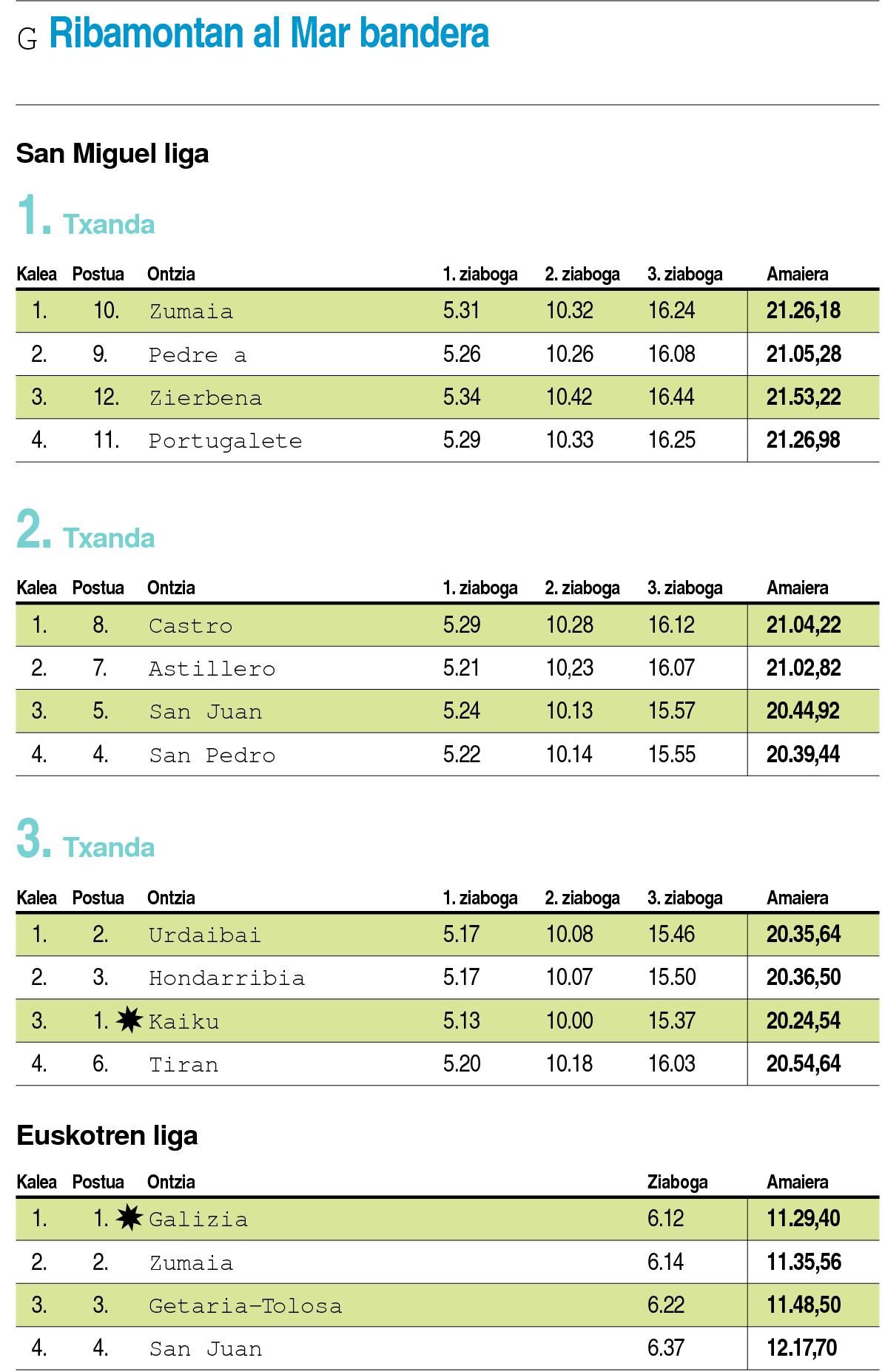Click Castro boat name in second heat

(x=191, y=626)
